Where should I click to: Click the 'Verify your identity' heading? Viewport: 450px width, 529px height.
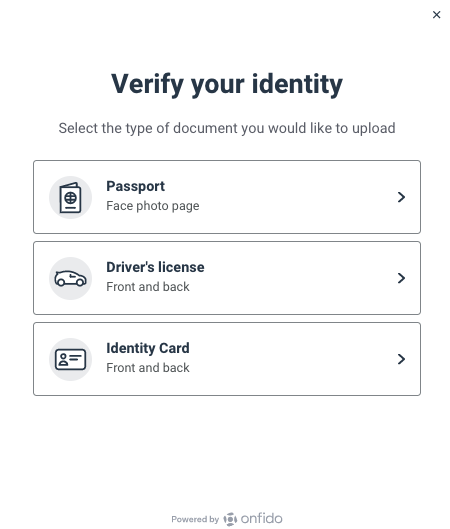227,84
